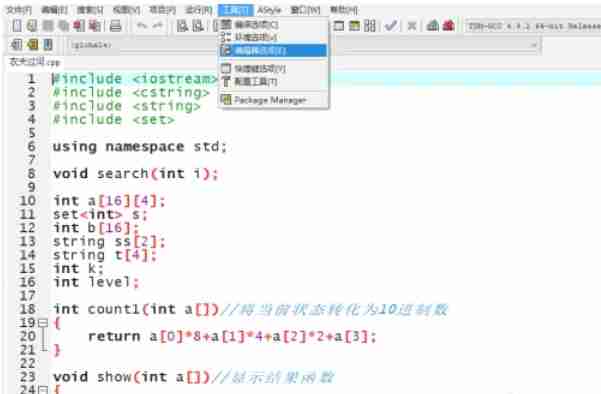Click the Close All files toolbar icon

(94, 26)
